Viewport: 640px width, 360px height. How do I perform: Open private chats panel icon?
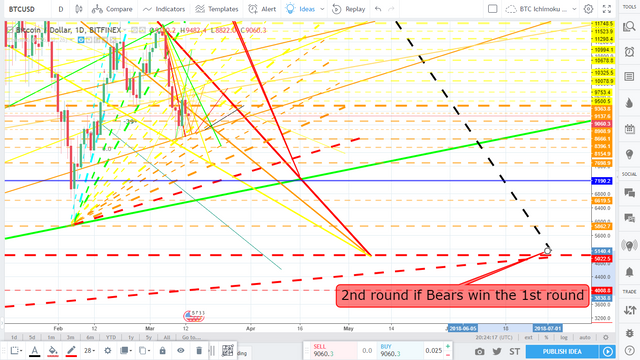click(629, 218)
